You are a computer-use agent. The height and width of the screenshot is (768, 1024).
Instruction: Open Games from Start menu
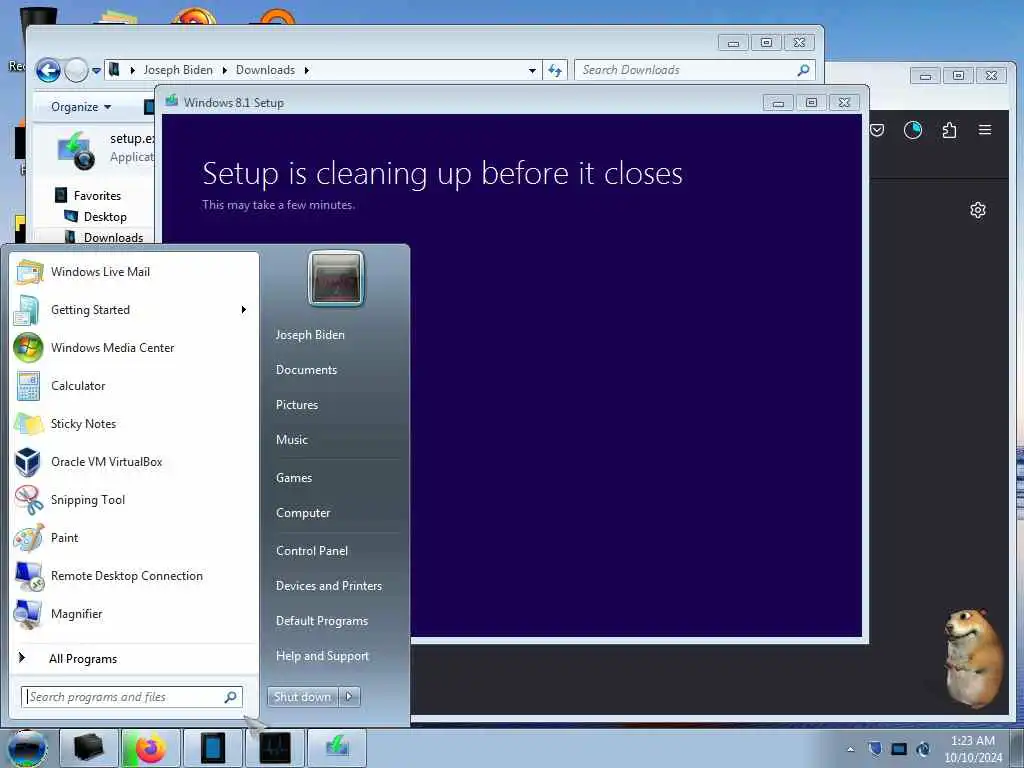294,478
